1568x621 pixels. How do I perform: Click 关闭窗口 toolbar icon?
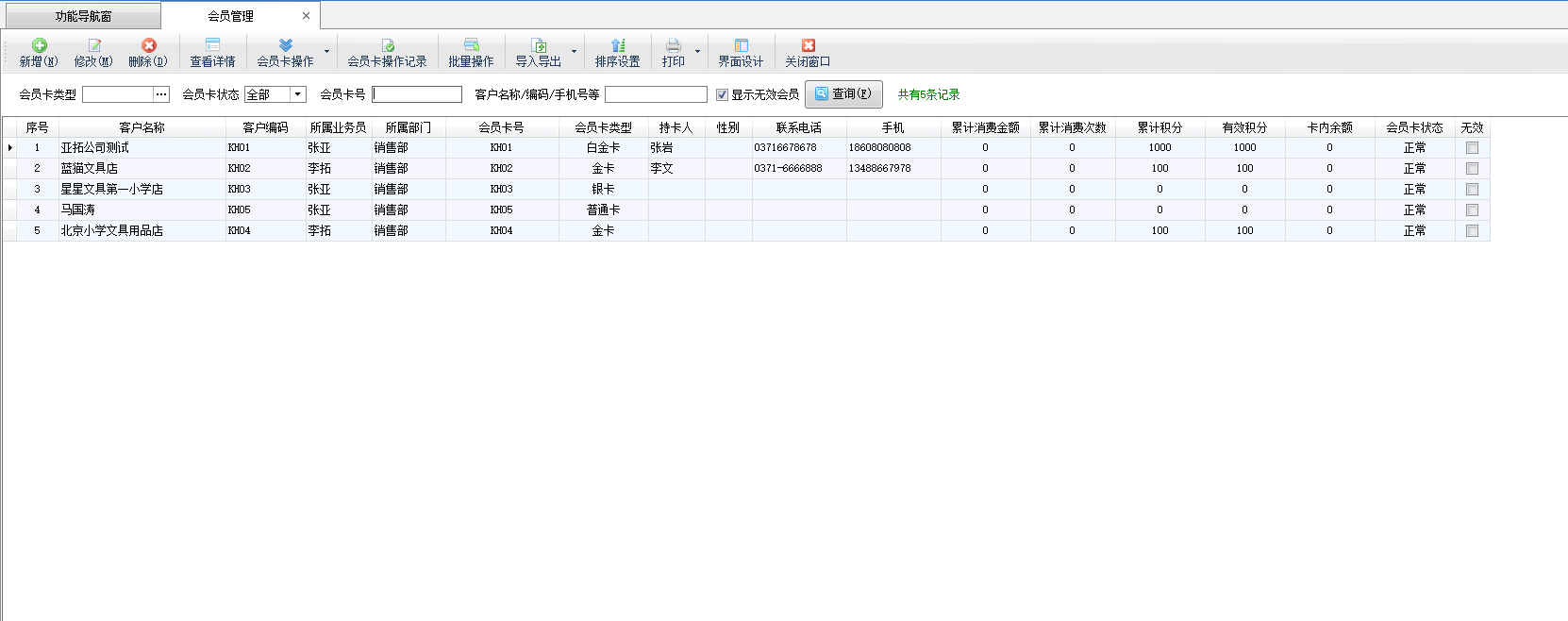pyautogui.click(x=808, y=46)
